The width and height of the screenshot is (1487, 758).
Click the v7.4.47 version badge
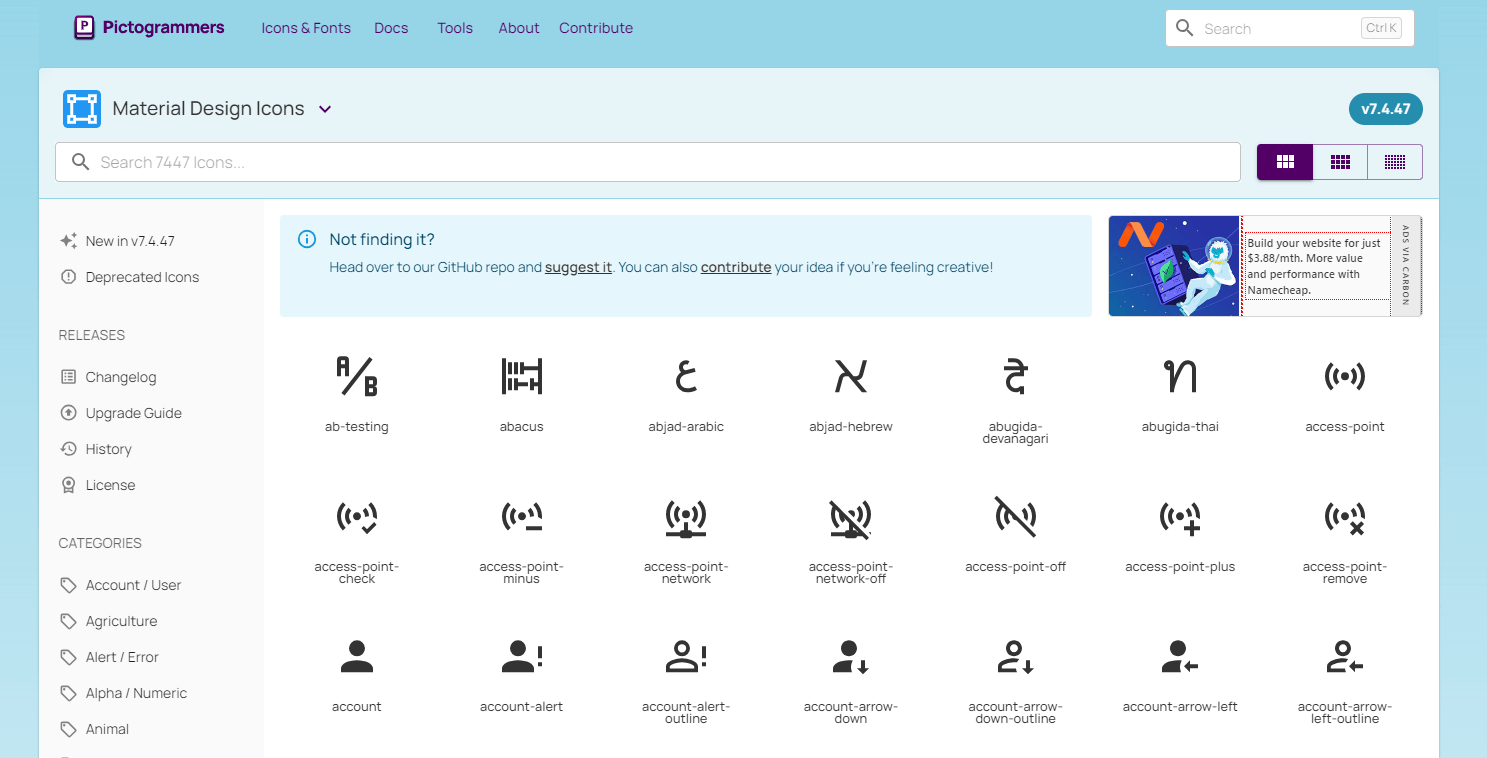pyautogui.click(x=1386, y=109)
